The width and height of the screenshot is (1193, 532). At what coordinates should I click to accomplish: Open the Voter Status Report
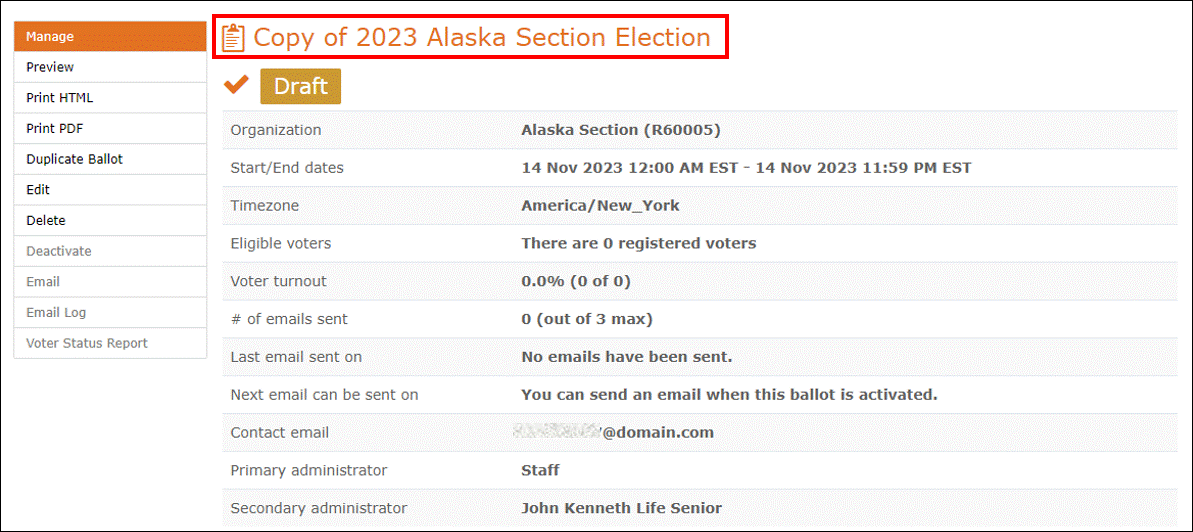pos(110,343)
